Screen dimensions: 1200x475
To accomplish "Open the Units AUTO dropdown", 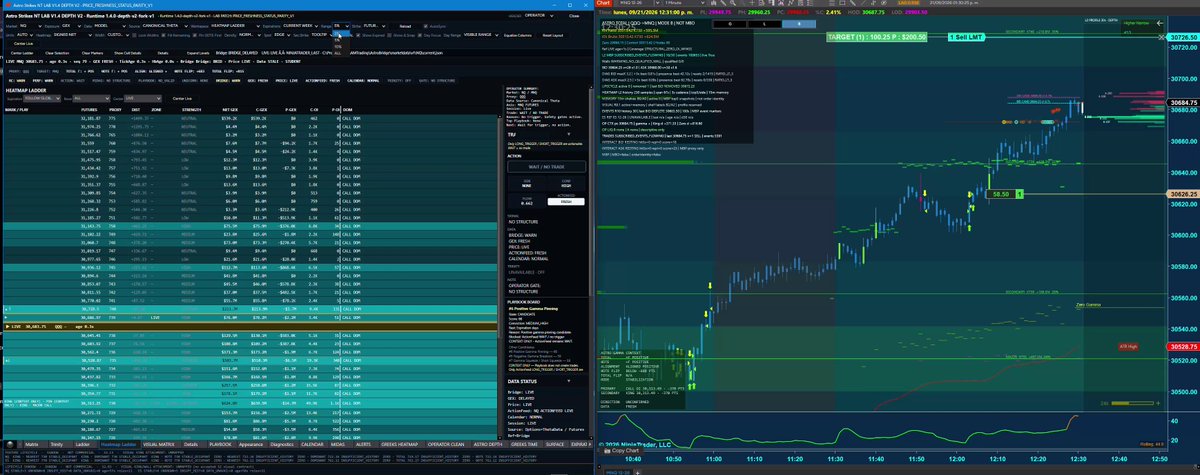I will (23, 35).
